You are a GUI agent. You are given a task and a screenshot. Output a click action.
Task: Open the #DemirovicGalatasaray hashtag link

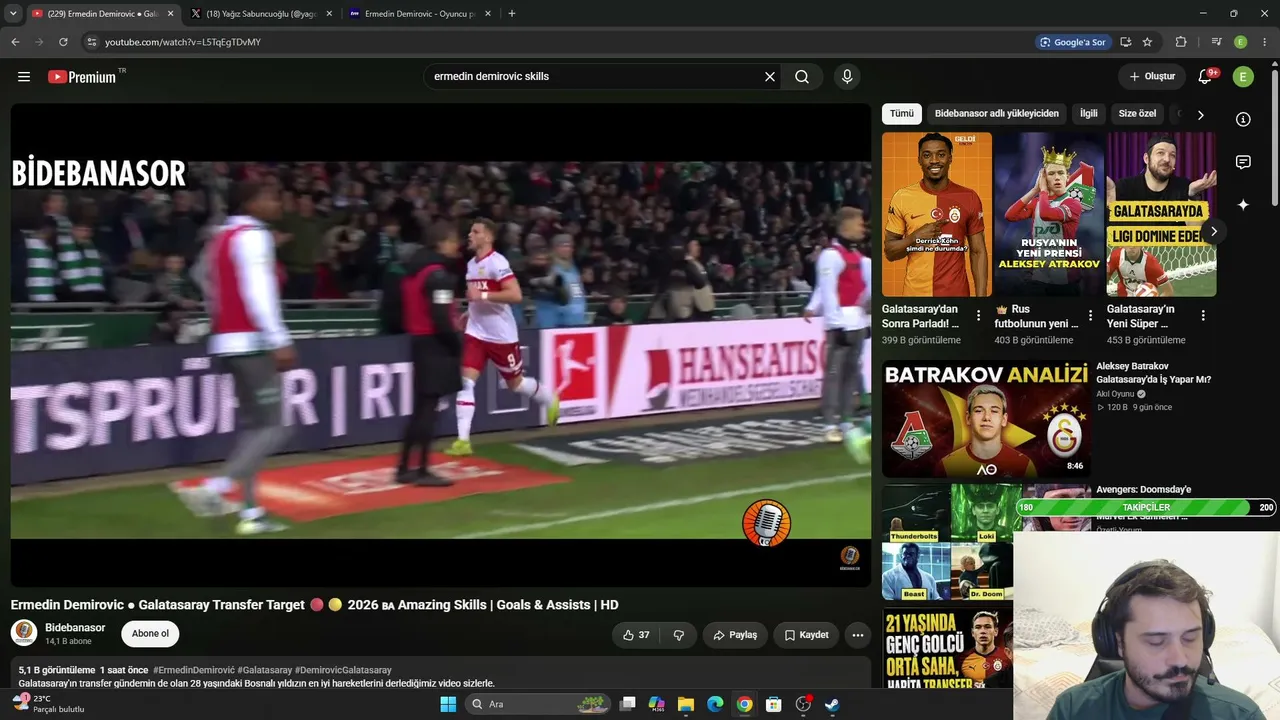(343, 670)
